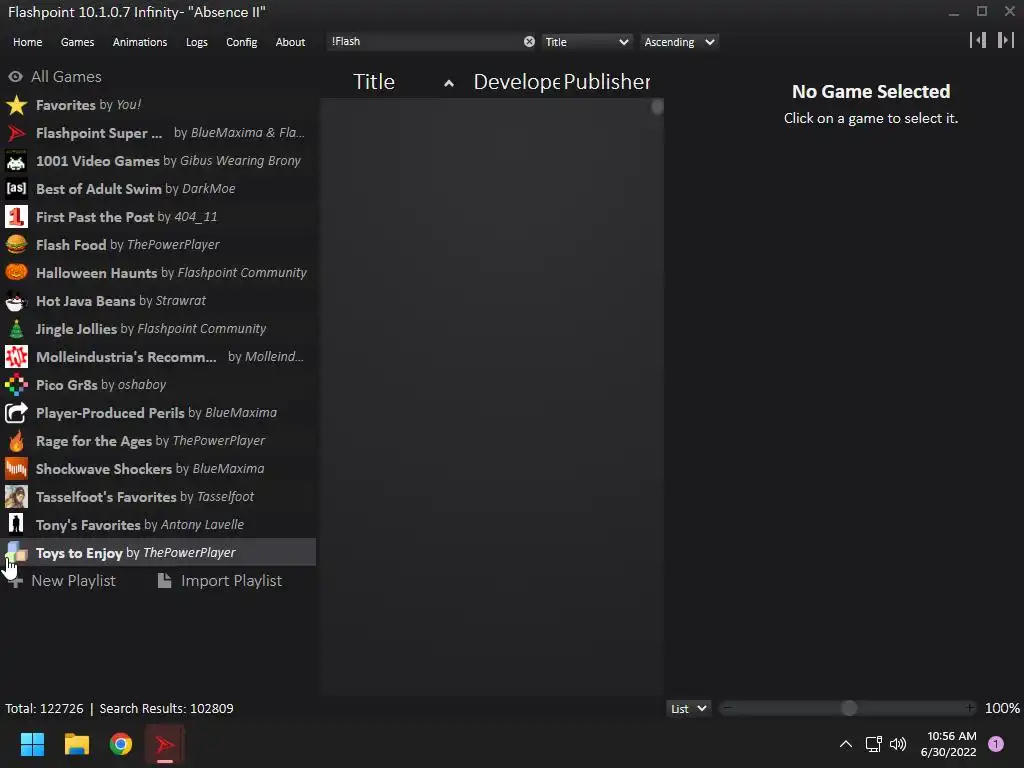This screenshot has height=768, width=1024.
Task: Select the Shockwave Shockers playlist
Action: click(x=158, y=469)
